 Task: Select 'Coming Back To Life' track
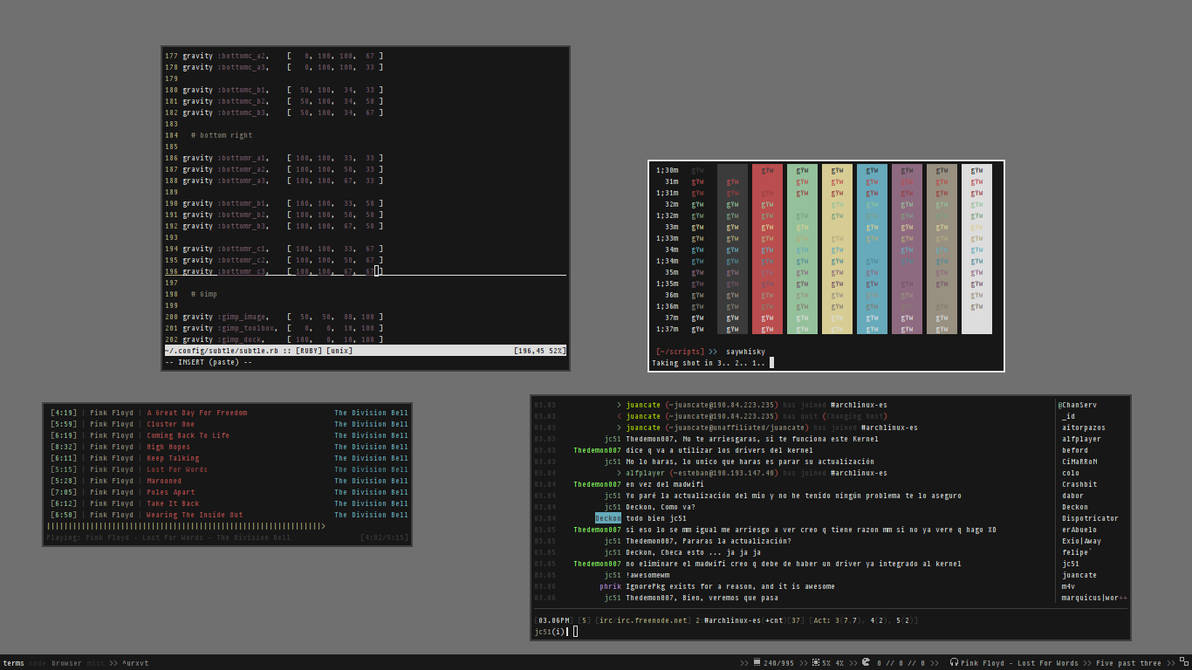point(188,436)
